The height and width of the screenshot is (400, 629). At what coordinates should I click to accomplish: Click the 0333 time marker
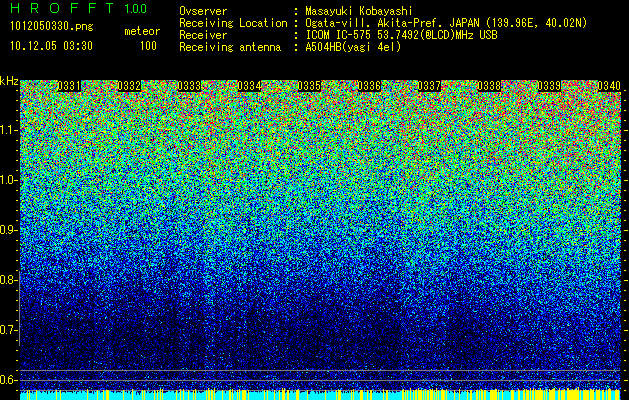point(189,86)
